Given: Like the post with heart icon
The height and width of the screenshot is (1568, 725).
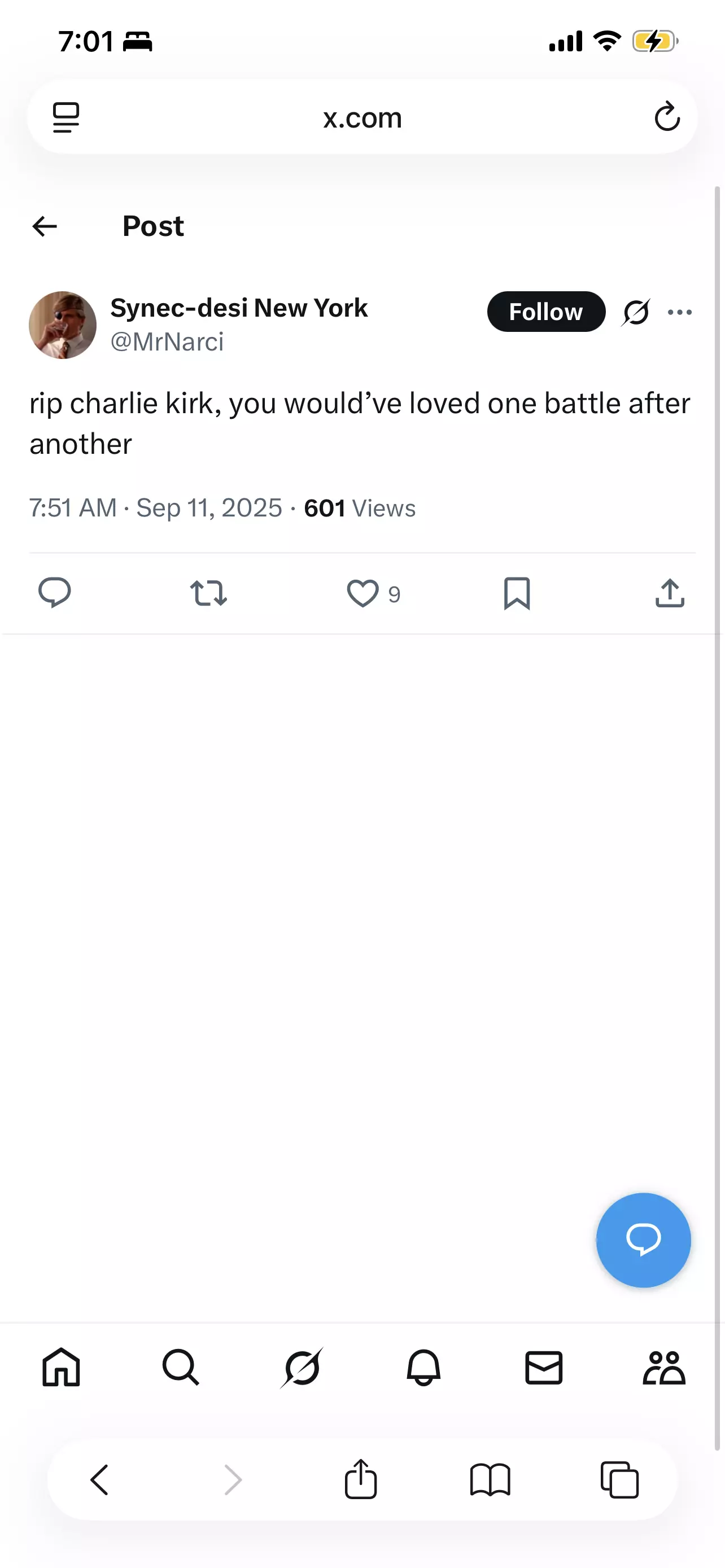Looking at the screenshot, I should point(363,593).
